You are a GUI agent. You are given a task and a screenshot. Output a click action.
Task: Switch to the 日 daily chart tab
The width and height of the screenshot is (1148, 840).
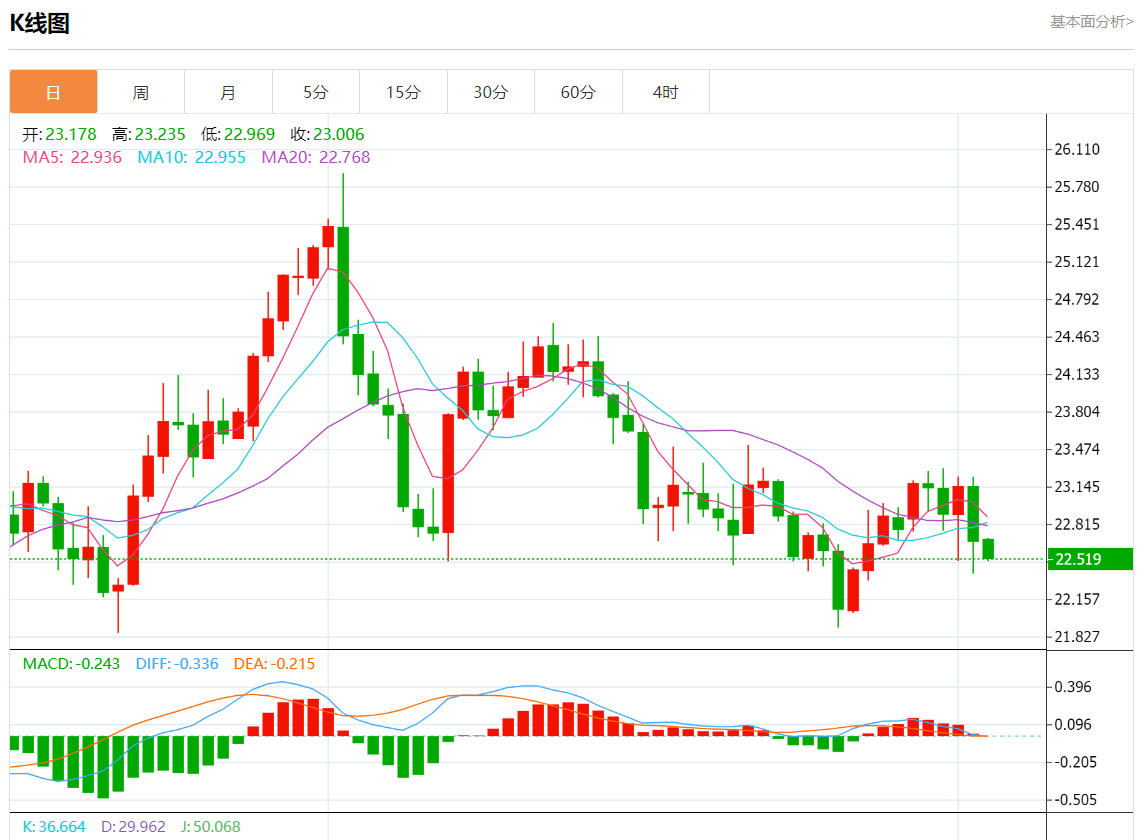[x=53, y=92]
